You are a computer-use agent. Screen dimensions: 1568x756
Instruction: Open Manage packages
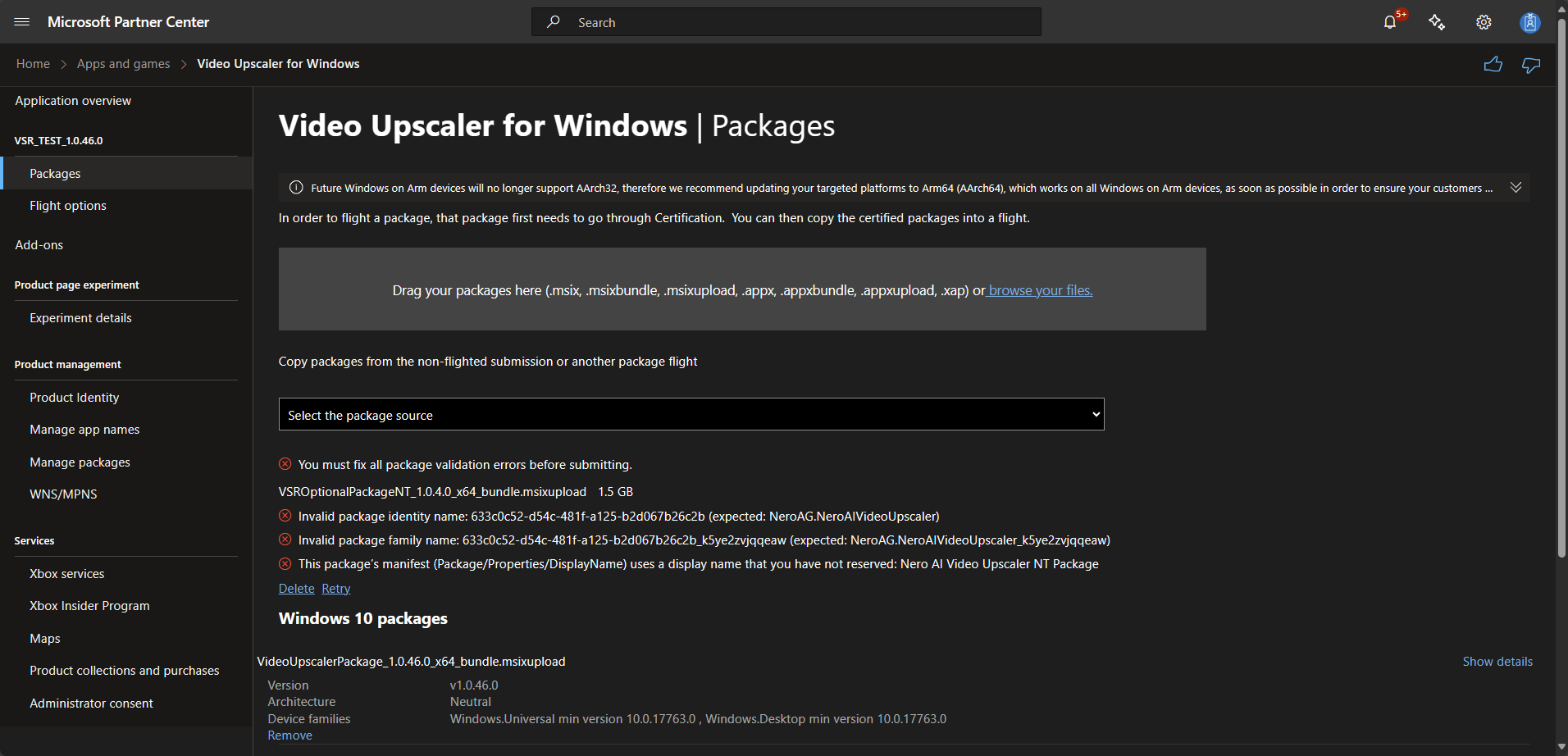(x=80, y=462)
